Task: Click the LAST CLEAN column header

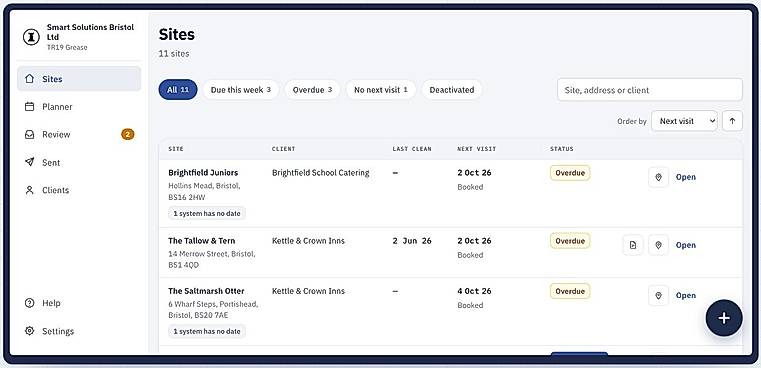Action: pyautogui.click(x=412, y=149)
